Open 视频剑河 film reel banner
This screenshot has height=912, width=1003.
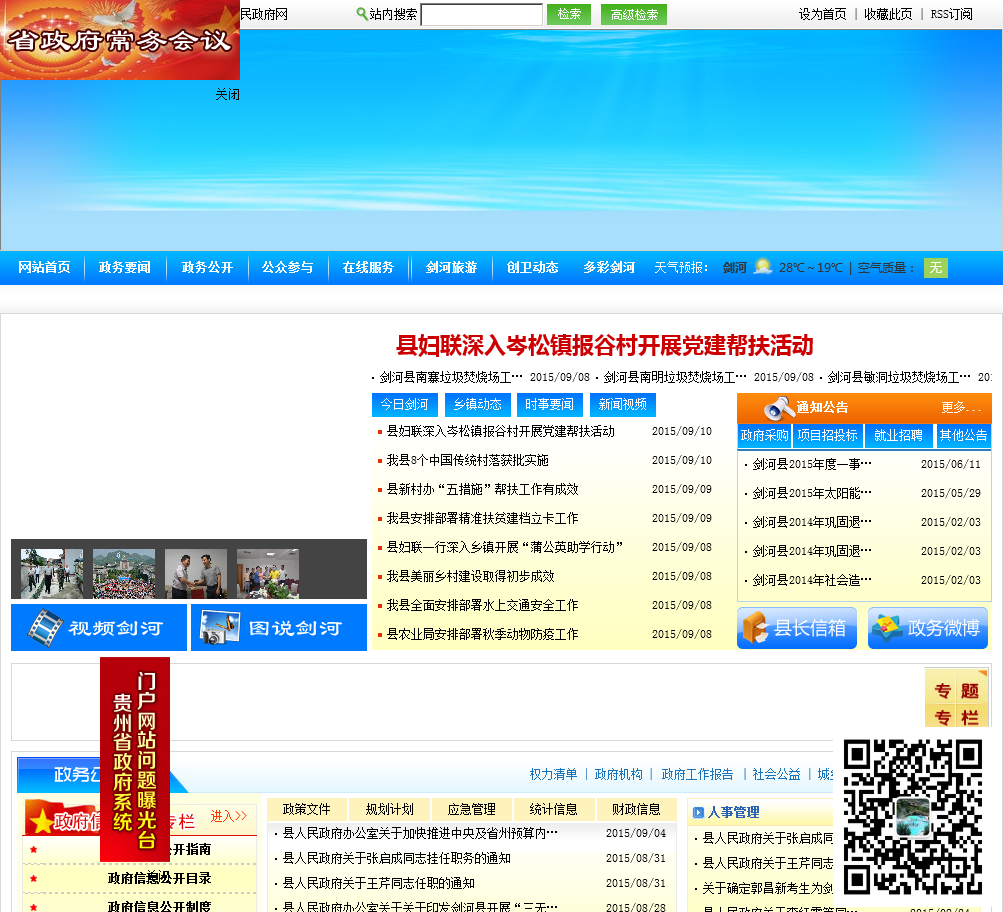pyautogui.click(x=99, y=627)
